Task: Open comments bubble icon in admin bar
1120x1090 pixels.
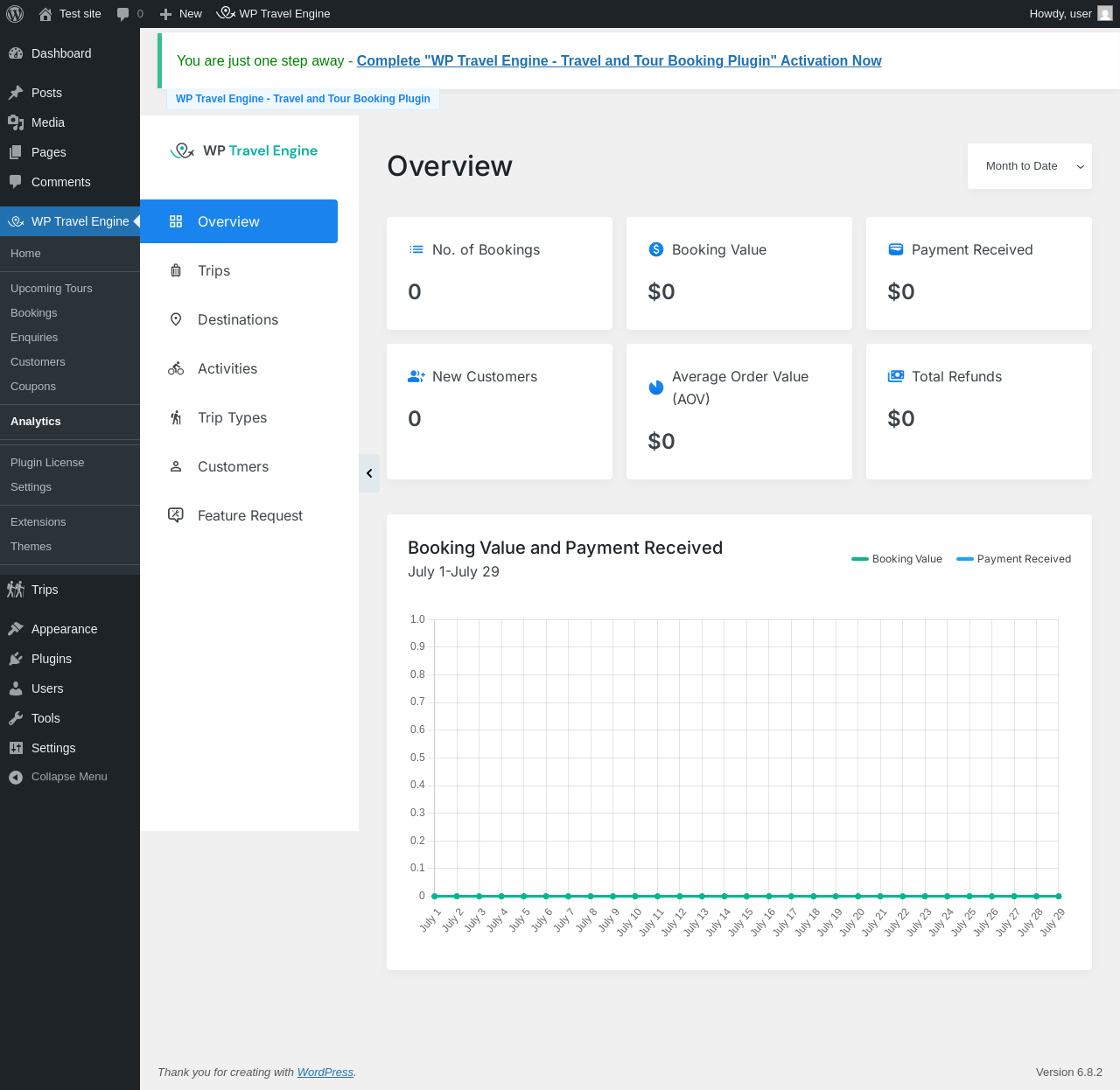Action: (x=123, y=14)
